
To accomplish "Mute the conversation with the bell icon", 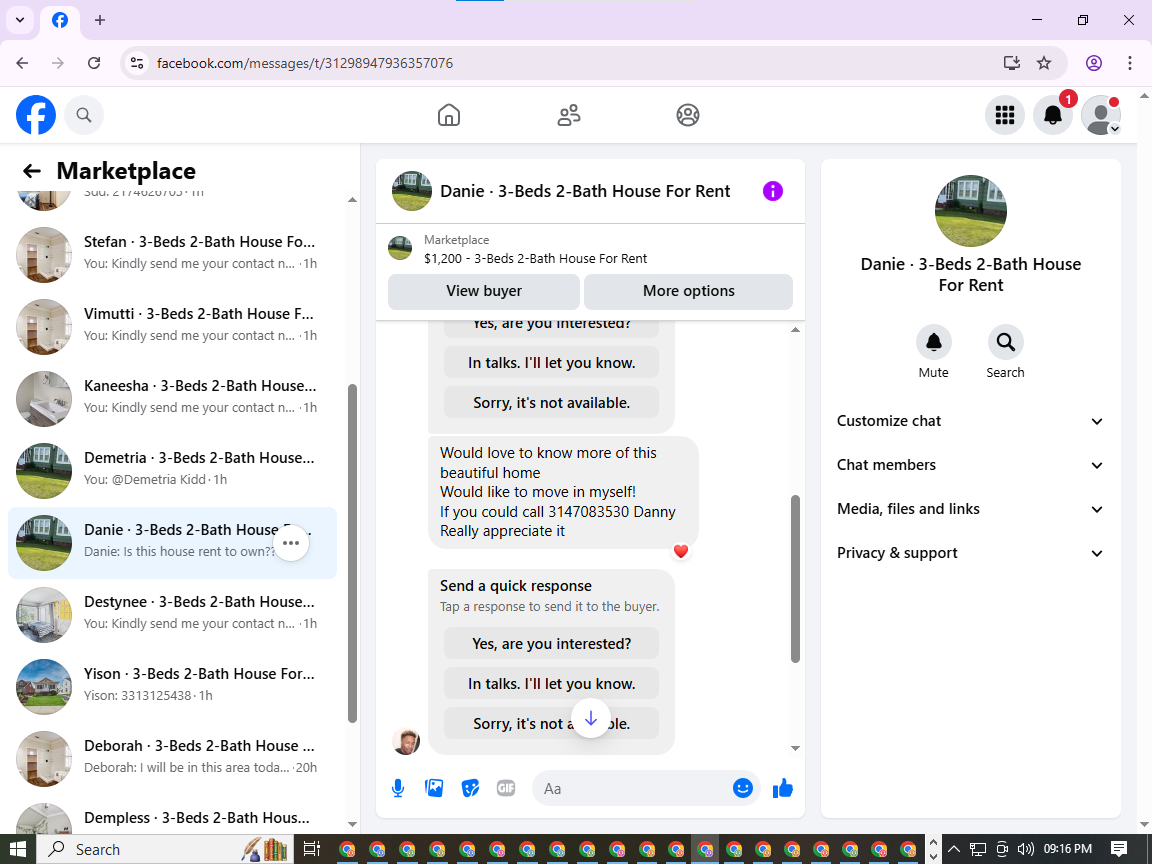I will point(934,342).
